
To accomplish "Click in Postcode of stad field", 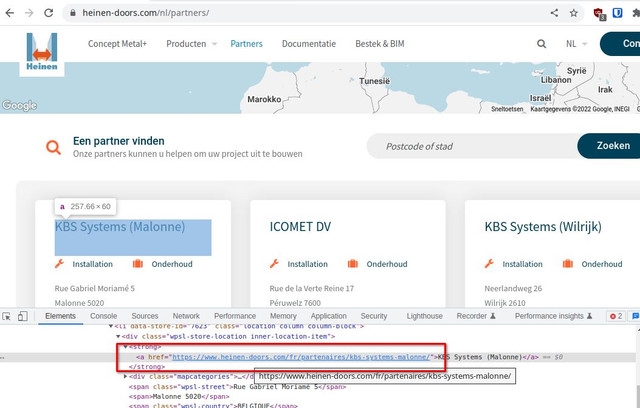I will pyautogui.click(x=472, y=146).
